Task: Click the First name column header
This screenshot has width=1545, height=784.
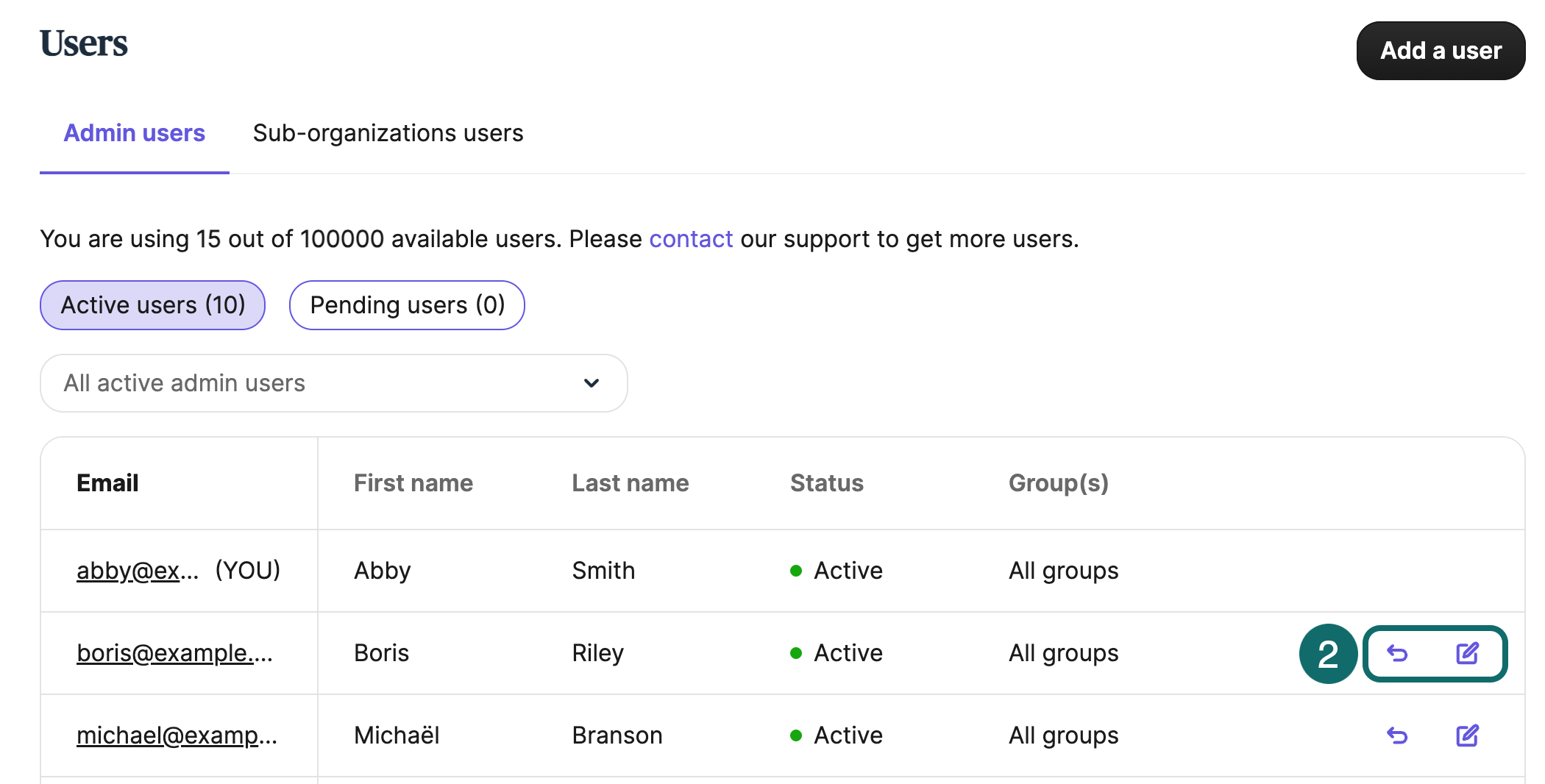Action: pos(413,483)
